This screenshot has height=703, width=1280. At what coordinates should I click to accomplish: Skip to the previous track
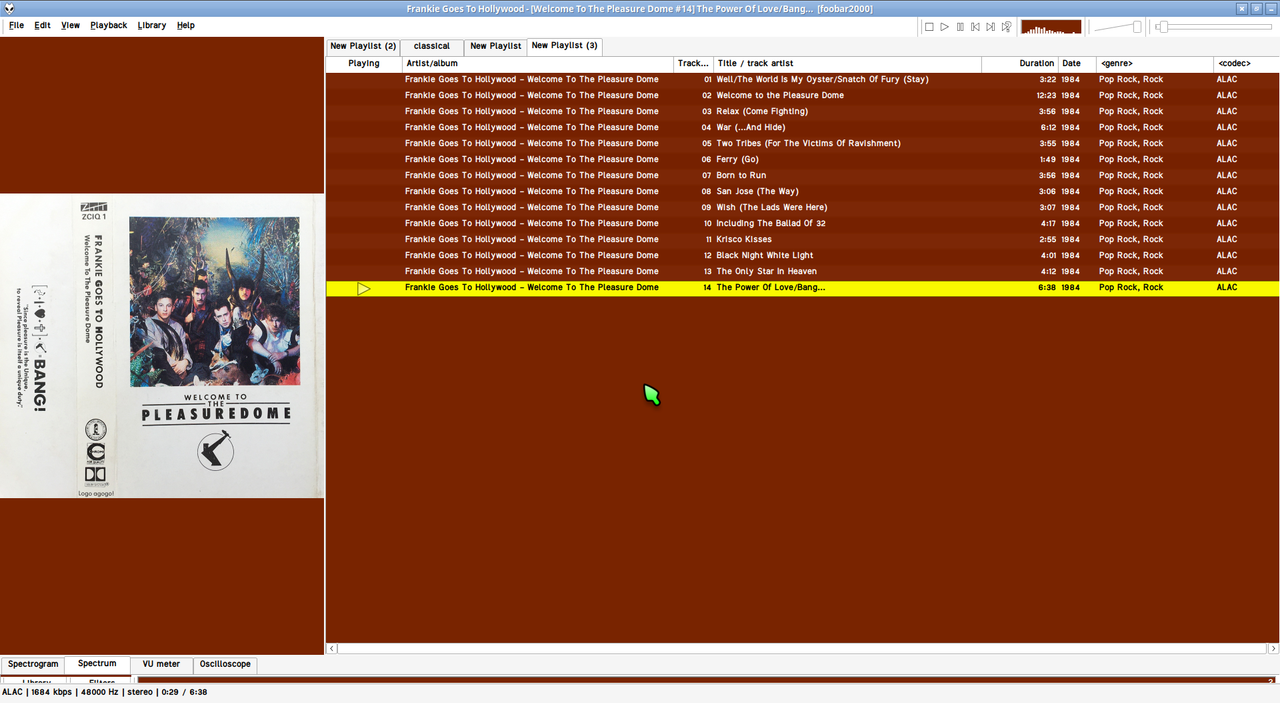tap(975, 27)
